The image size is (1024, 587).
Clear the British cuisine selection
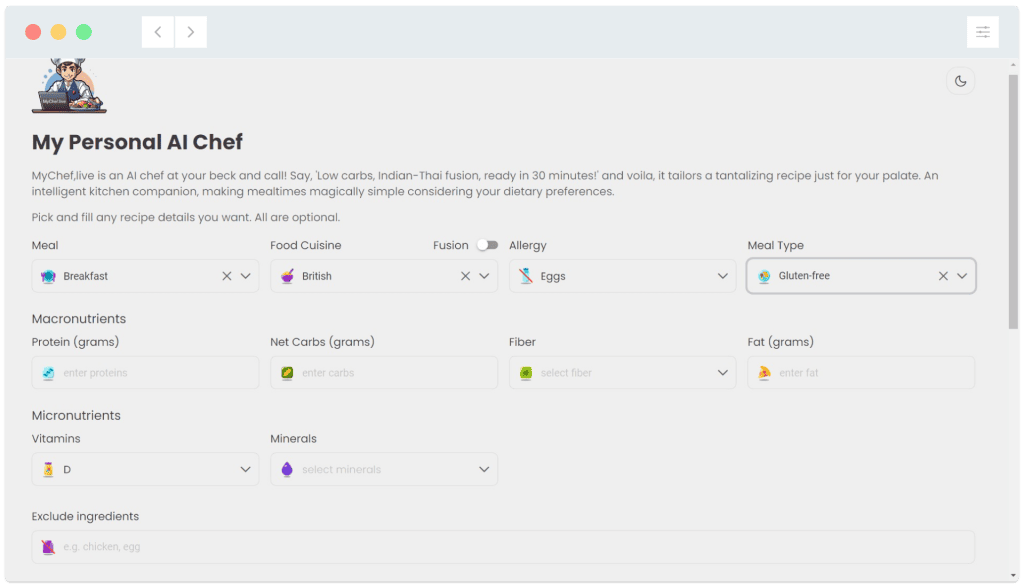[465, 276]
